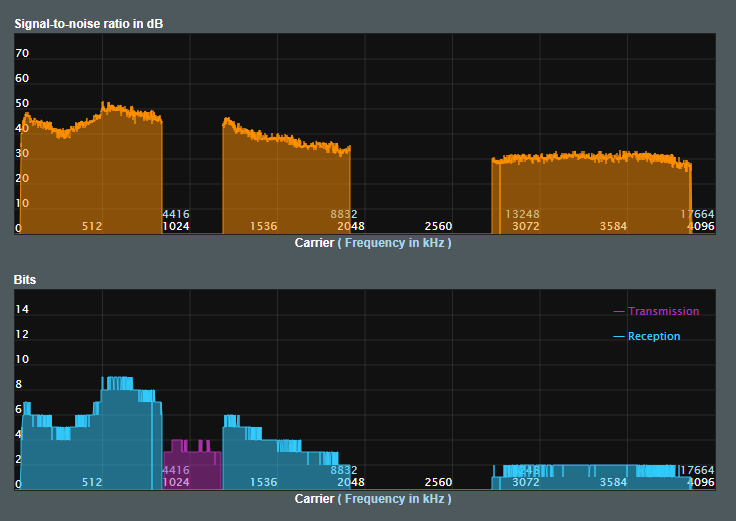Viewport: 736px width, 521px height.
Task: Click the Signal-to-noise ratio in dB title
Action: click(89, 24)
